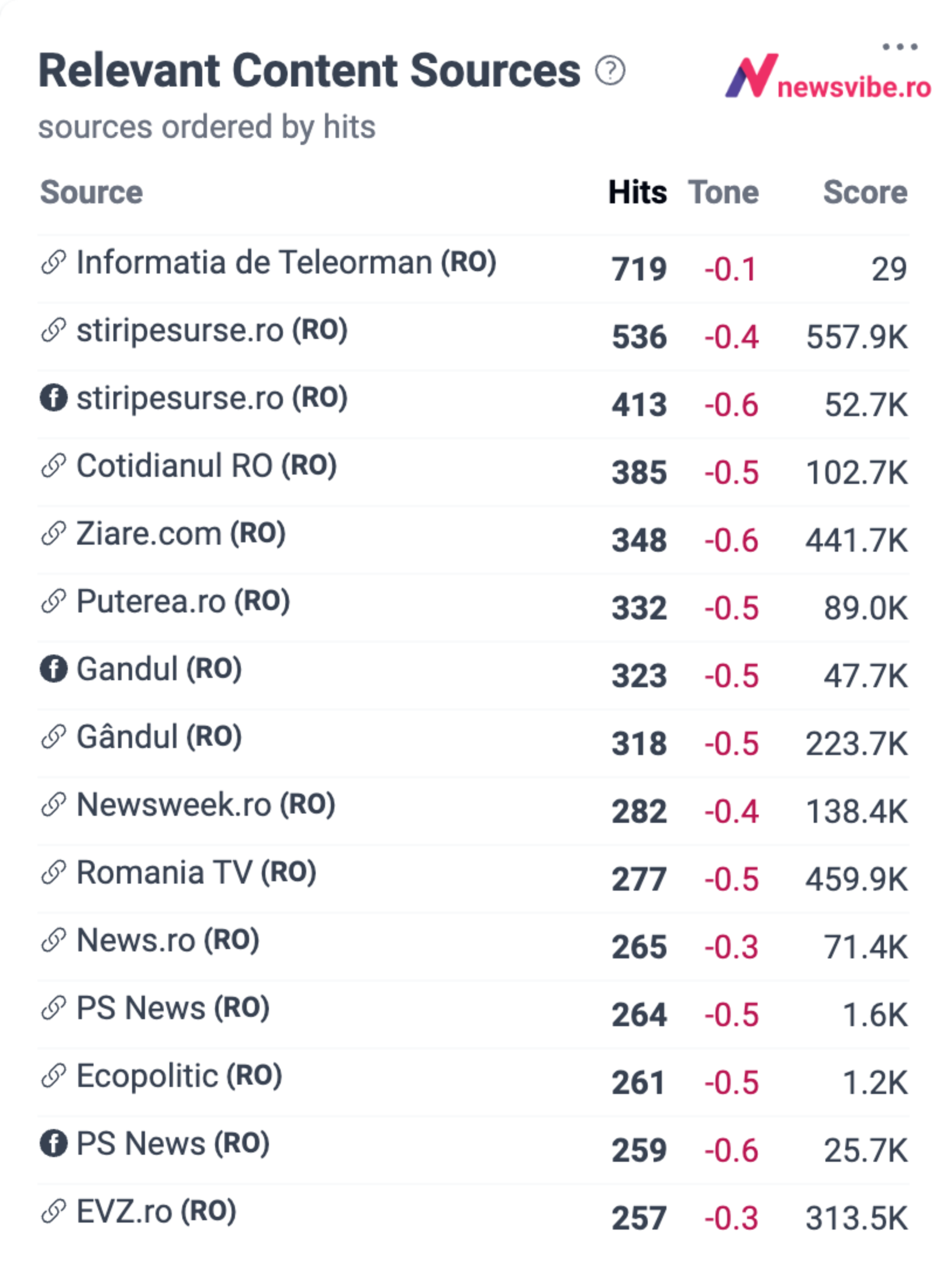Click the link icon beside Cotidianul RO

(x=54, y=465)
